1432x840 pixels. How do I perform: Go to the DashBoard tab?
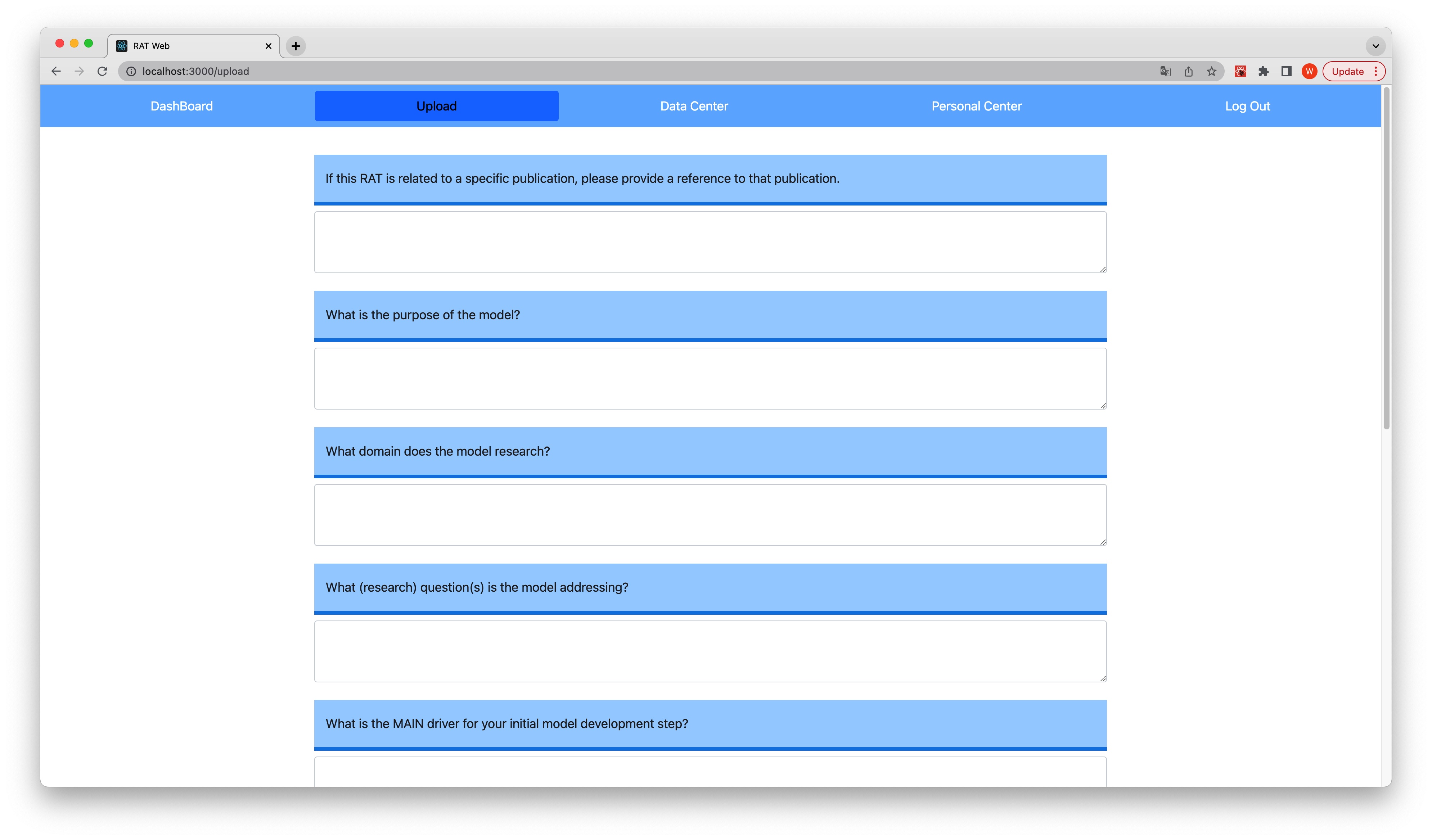click(x=181, y=106)
